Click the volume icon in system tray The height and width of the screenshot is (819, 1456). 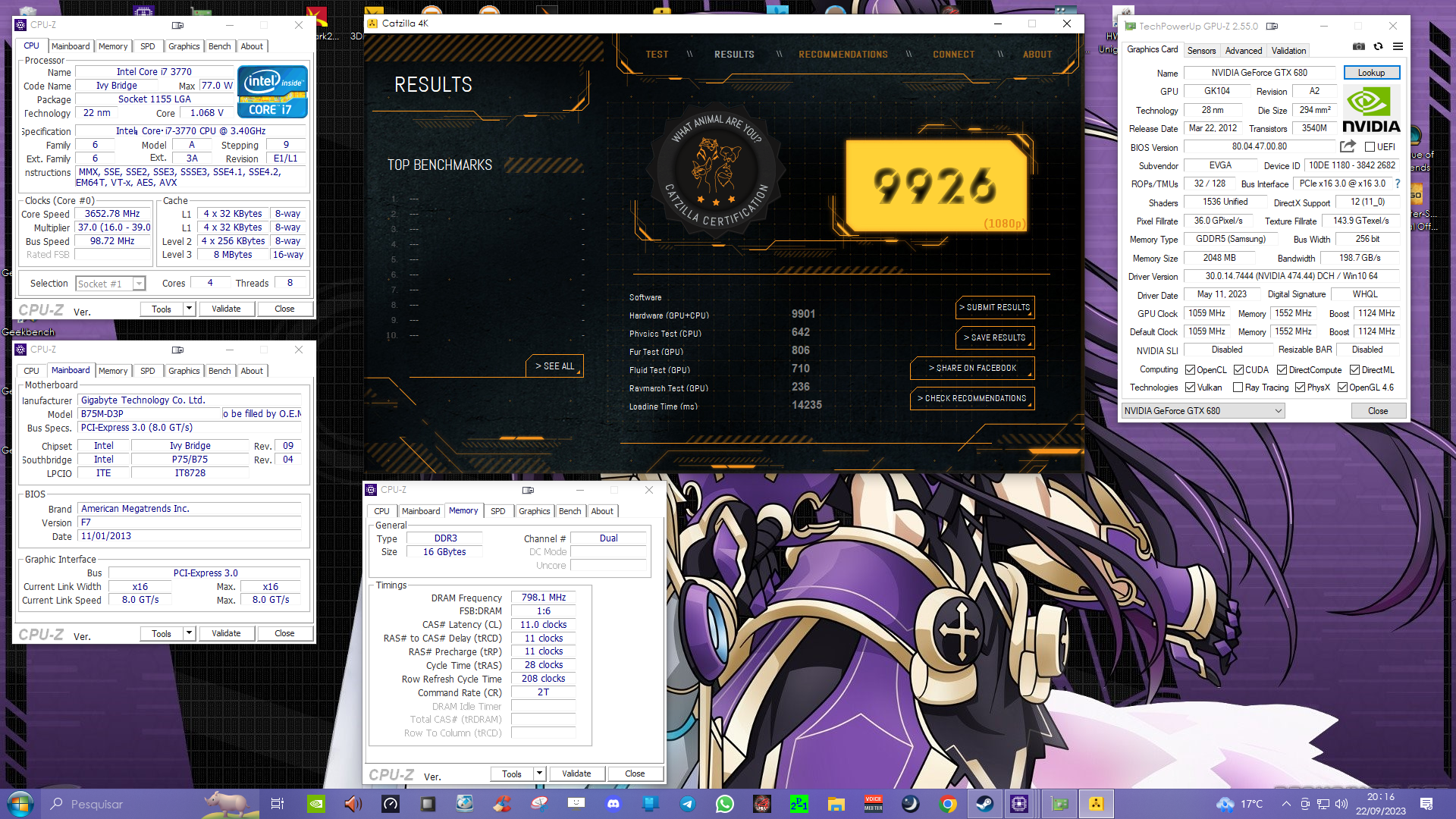click(x=1341, y=804)
